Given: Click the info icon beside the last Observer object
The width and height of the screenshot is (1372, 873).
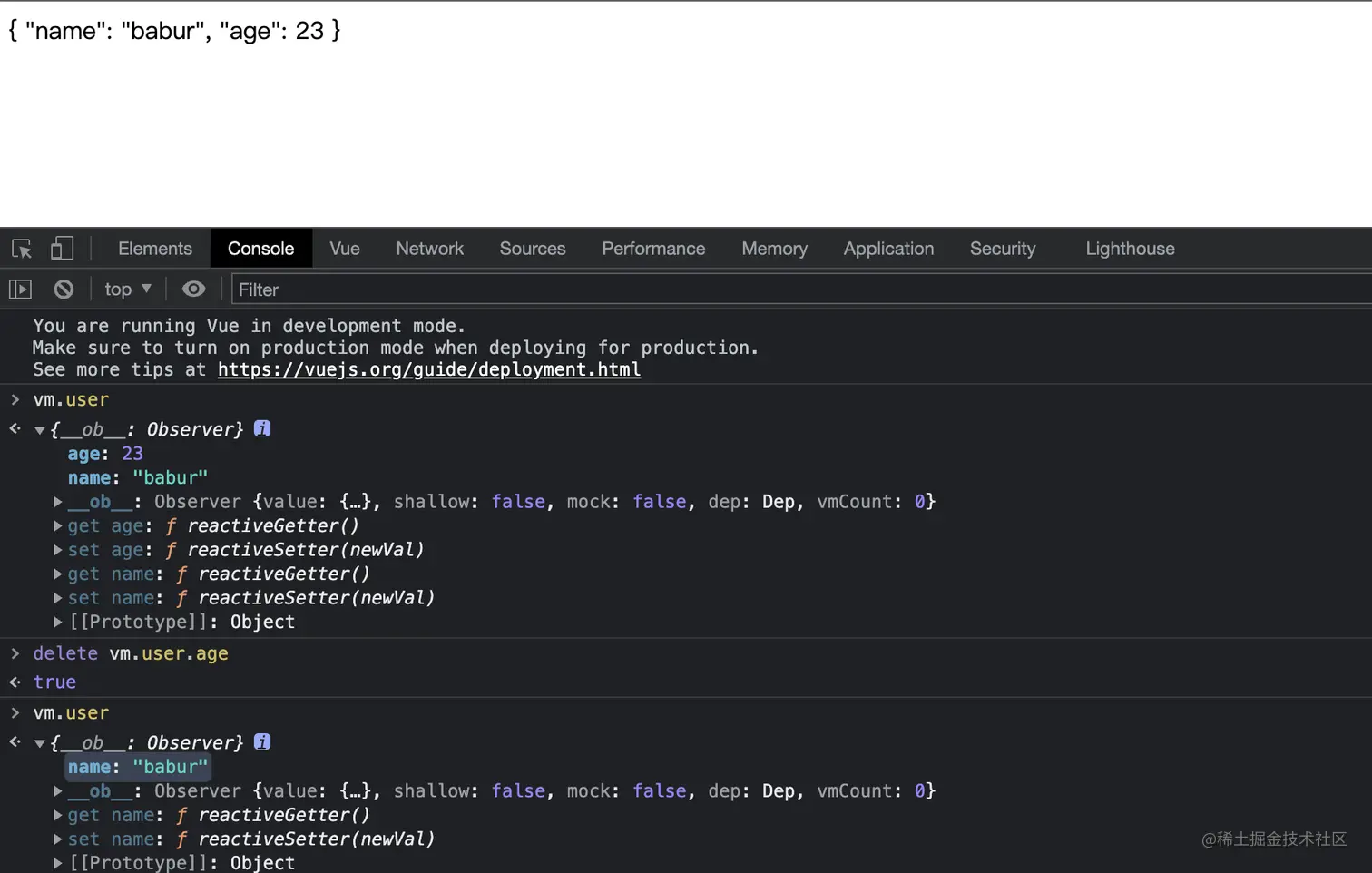Looking at the screenshot, I should [262, 741].
